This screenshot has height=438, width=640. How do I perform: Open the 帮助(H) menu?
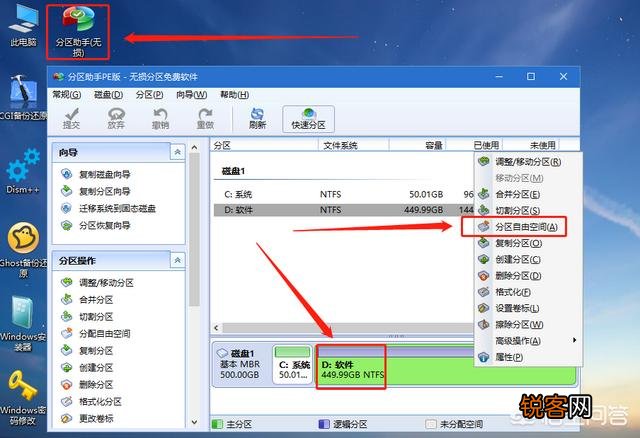coord(234,95)
